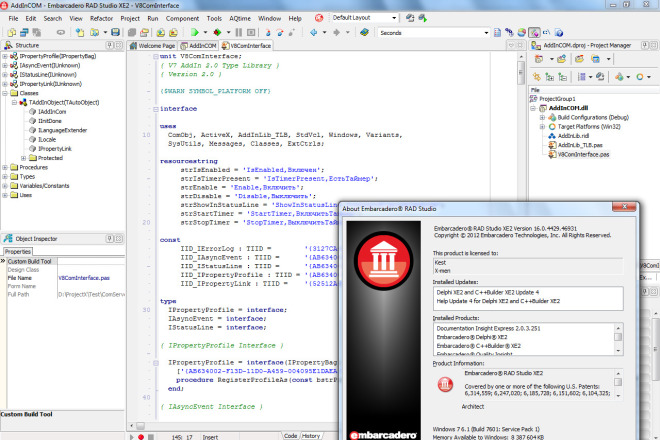This screenshot has height=440, width=660.
Task: Click the Open file folder icon
Action: pos(95,32)
